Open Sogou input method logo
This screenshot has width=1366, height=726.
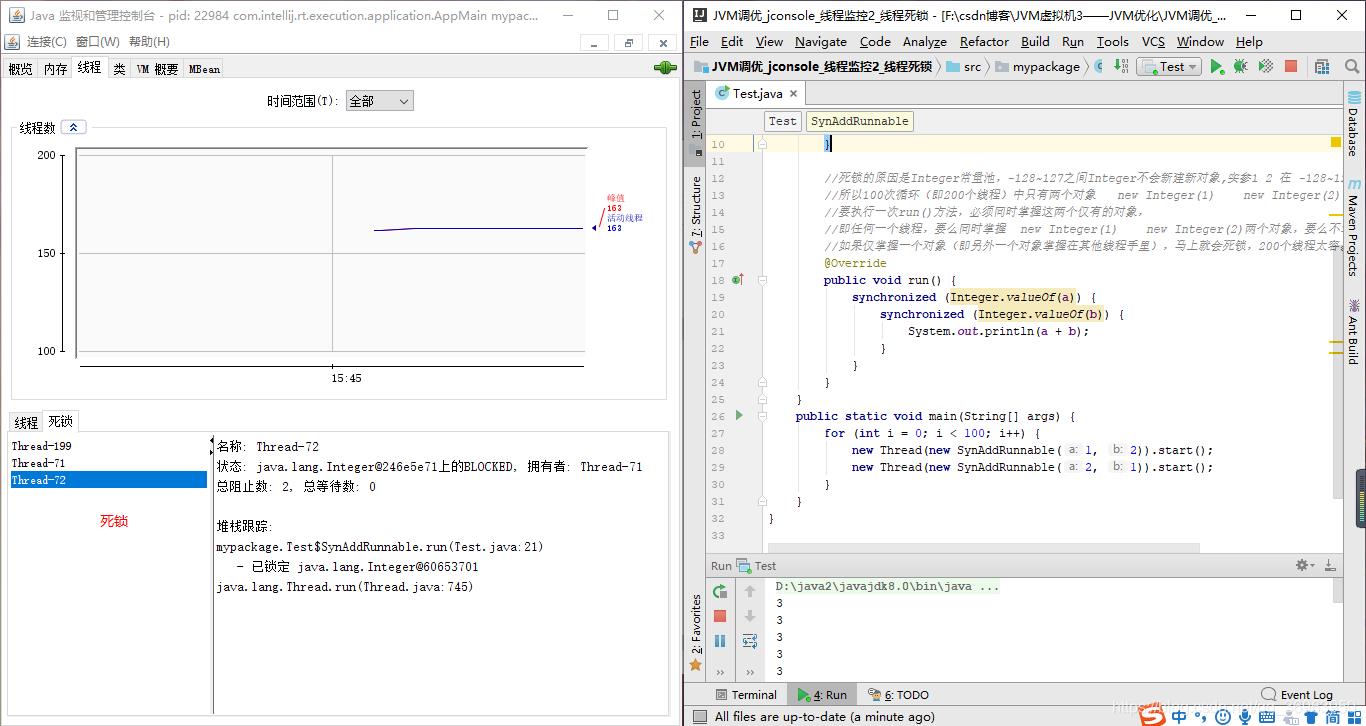point(1153,716)
